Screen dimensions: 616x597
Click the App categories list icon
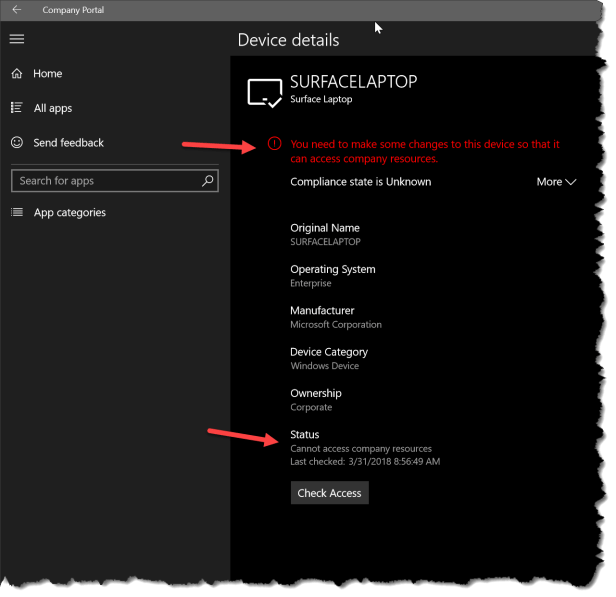[x=17, y=212]
